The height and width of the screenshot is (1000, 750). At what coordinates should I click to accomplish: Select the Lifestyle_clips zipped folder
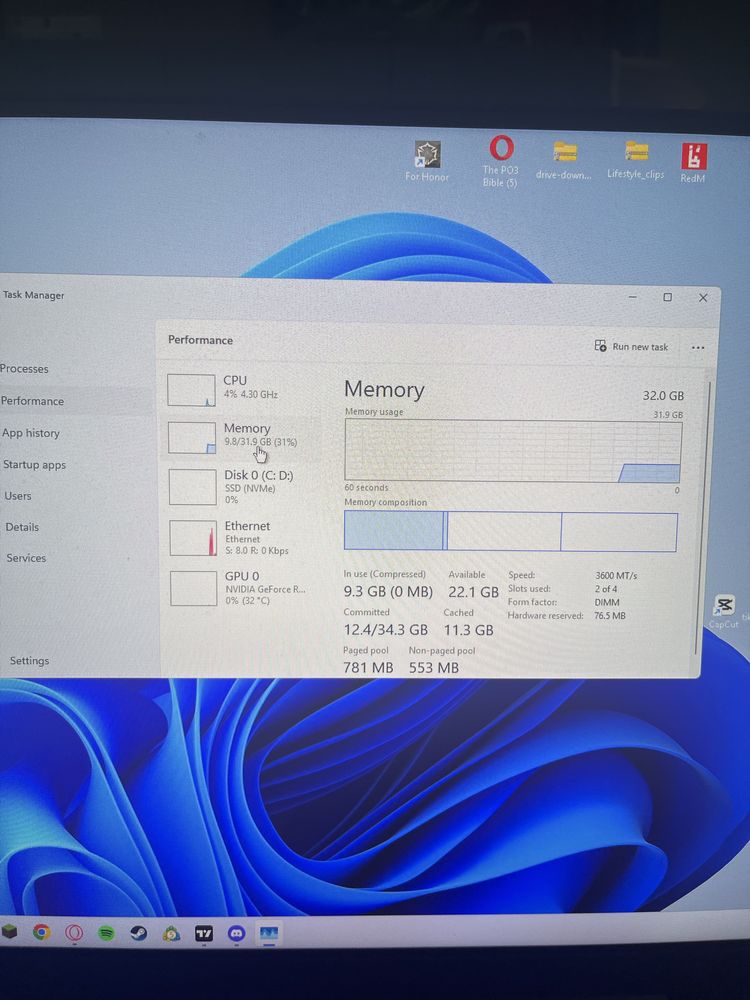pyautogui.click(x=636, y=161)
